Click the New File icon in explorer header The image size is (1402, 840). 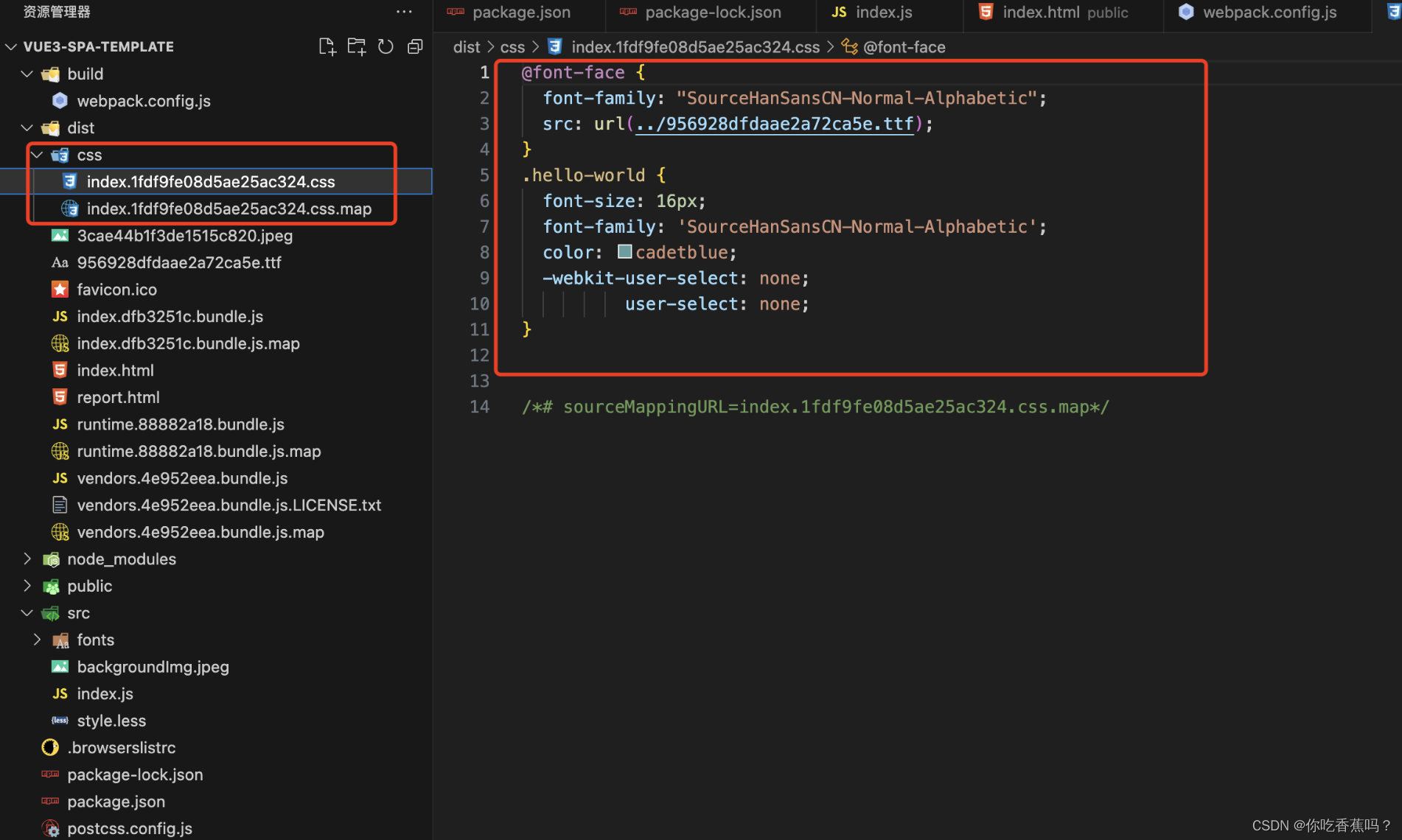pyautogui.click(x=327, y=46)
